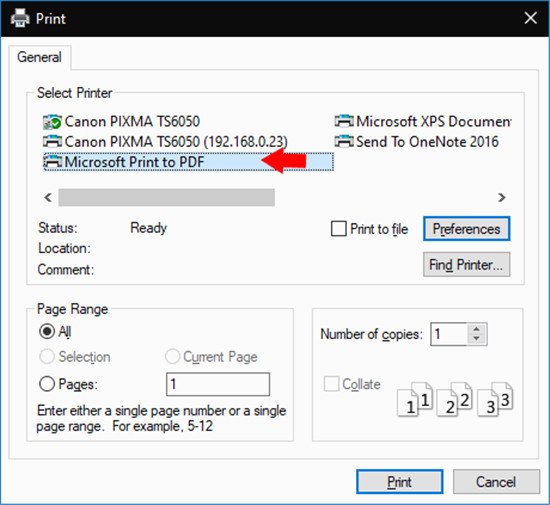Screen dimensions: 550x505
Task: Click the printer icon in the title bar
Action: point(20,18)
